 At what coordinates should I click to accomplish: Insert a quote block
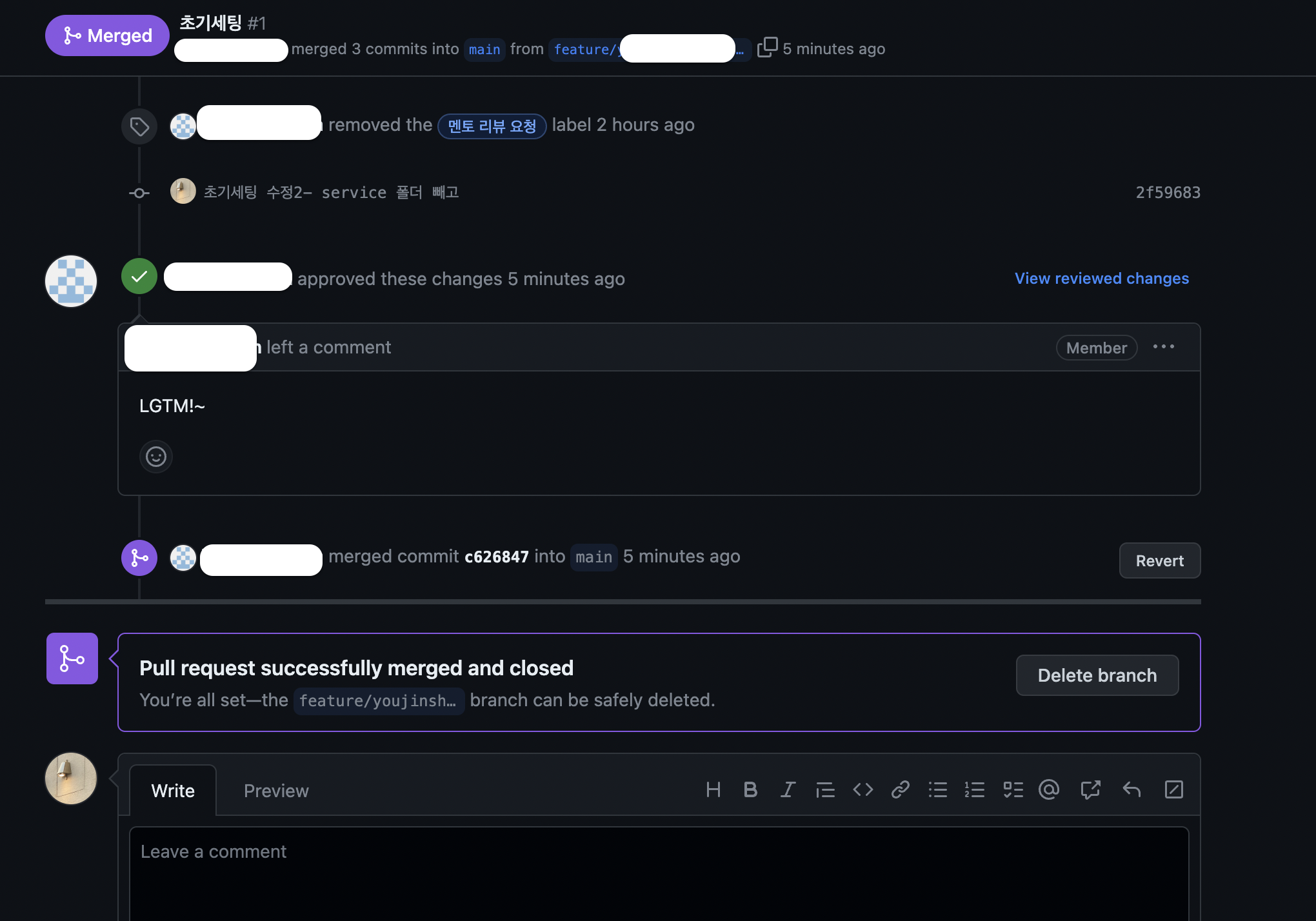tap(825, 790)
